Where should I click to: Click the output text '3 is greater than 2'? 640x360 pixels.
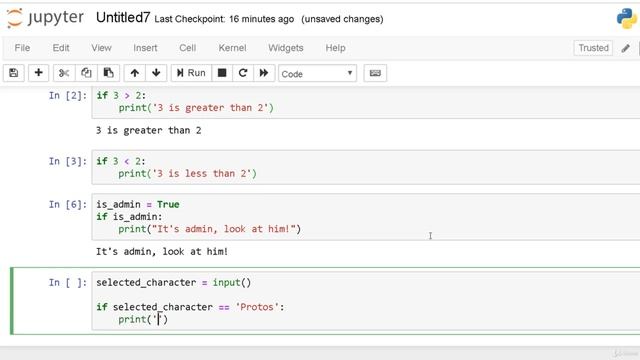tap(149, 131)
